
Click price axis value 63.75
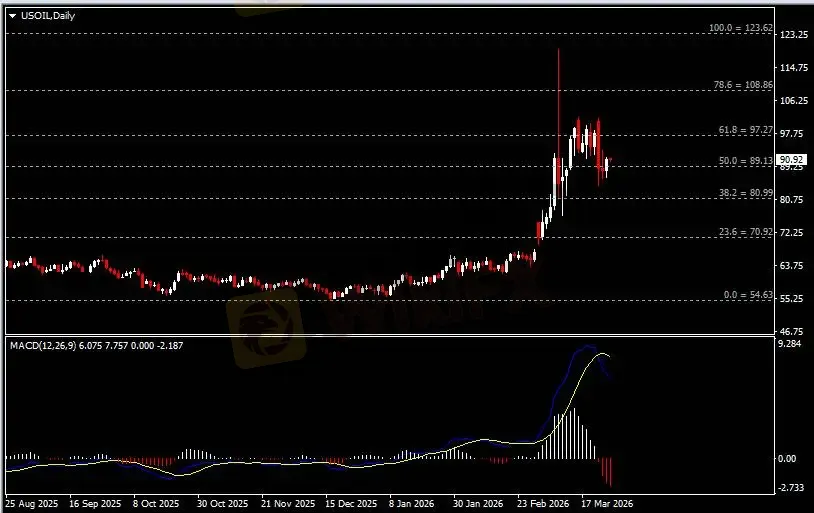coord(794,265)
